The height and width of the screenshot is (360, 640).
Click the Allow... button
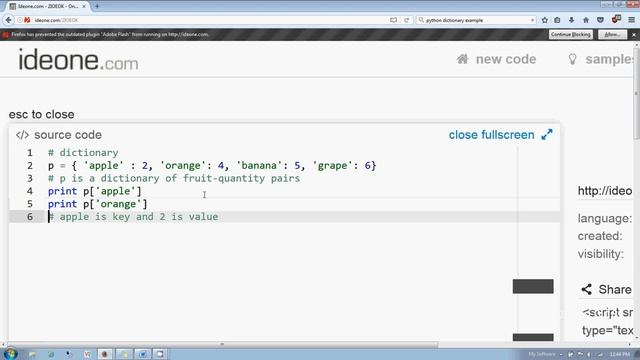tap(612, 35)
